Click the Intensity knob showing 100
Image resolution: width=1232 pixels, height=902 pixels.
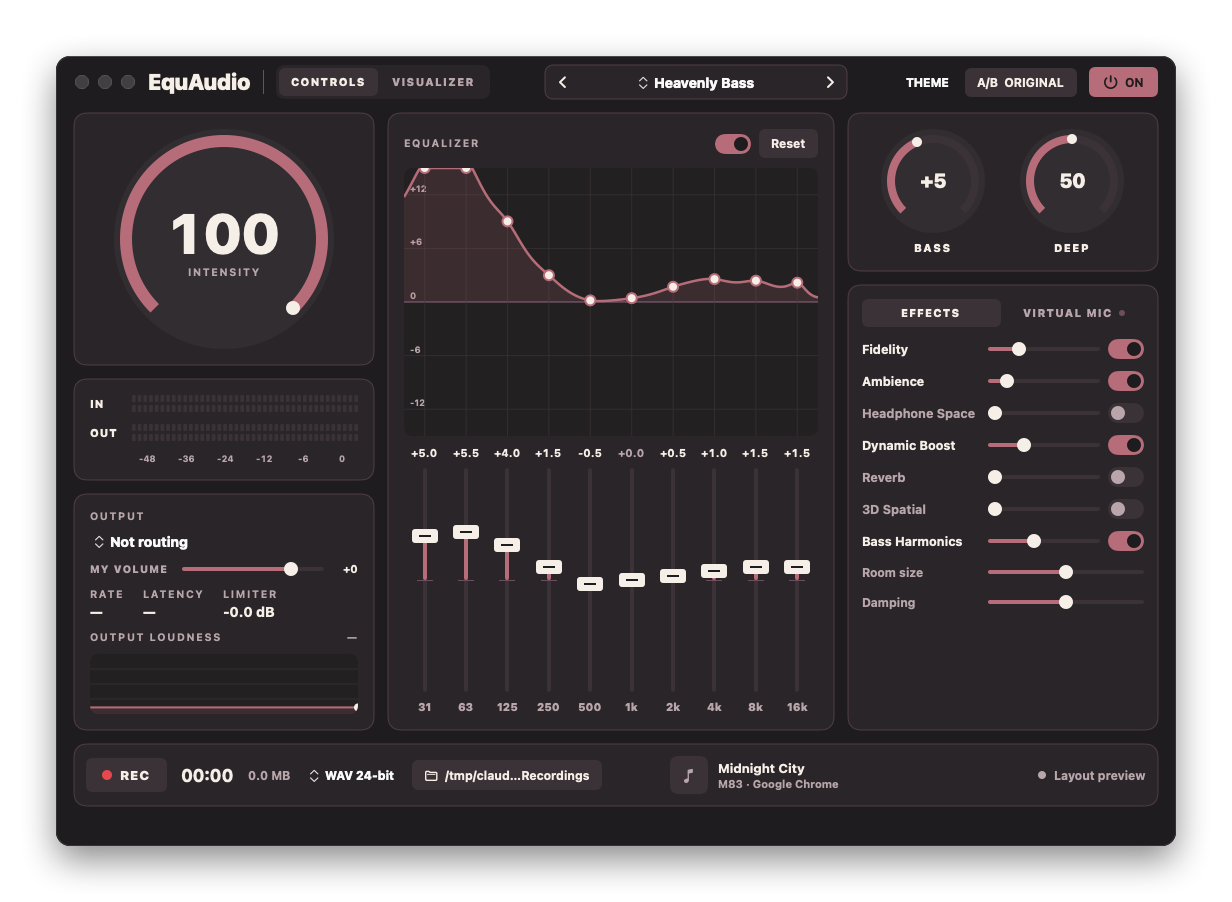coord(224,240)
